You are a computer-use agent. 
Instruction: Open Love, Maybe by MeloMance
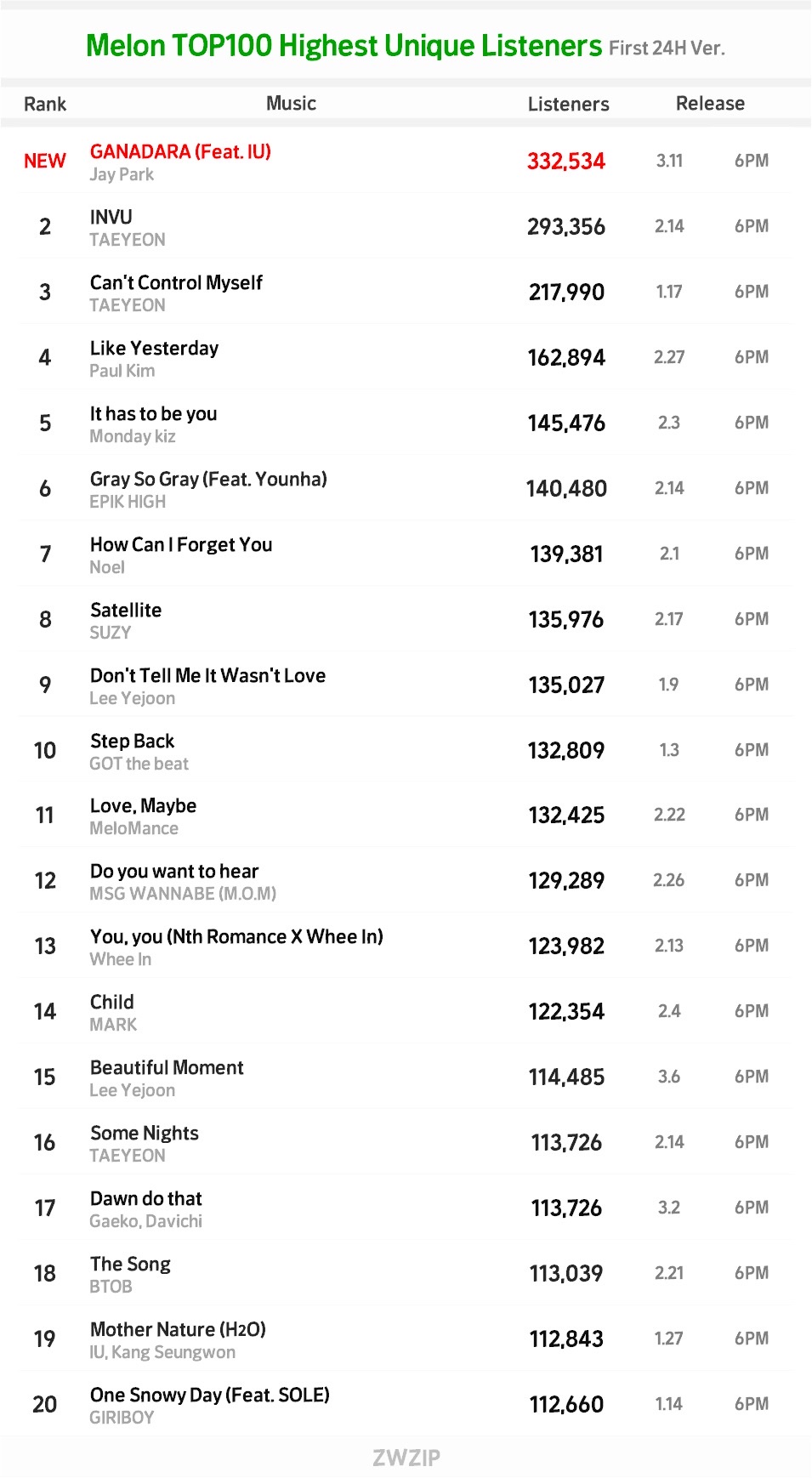143,805
